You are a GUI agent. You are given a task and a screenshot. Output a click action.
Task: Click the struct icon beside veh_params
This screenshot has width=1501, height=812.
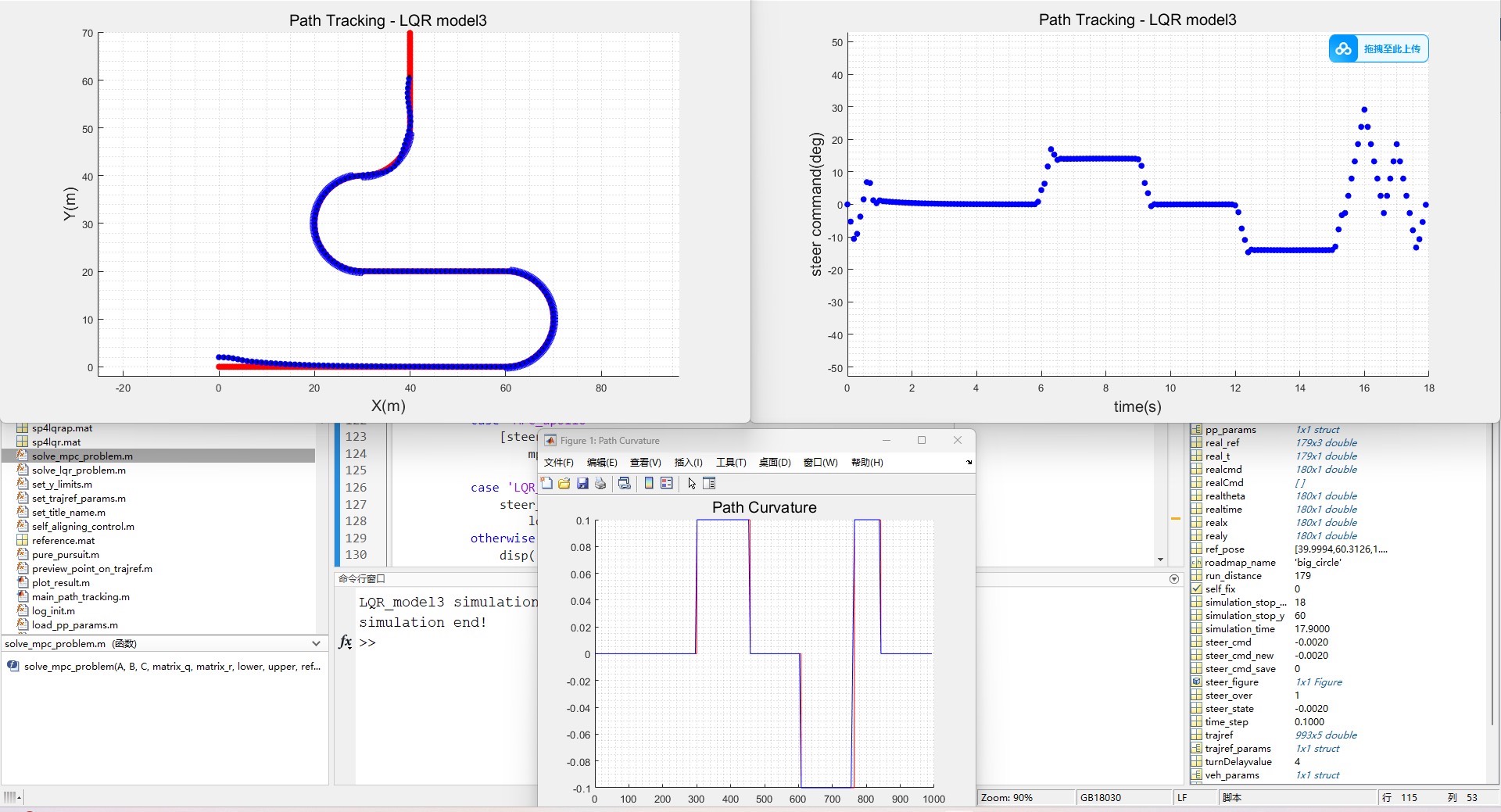click(1196, 775)
